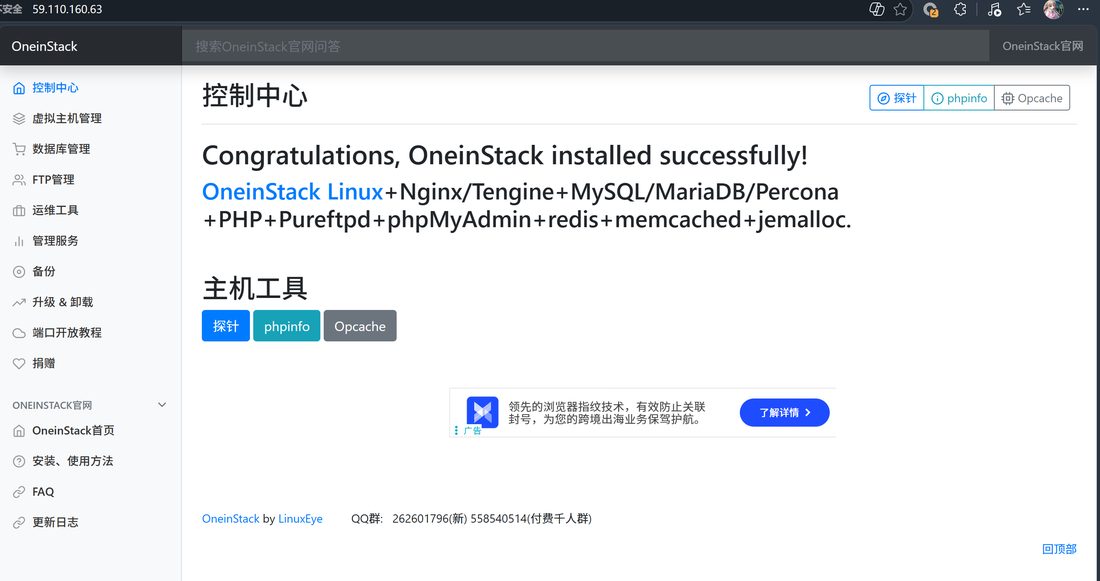Click the home icon beside 控制中心

pos(19,88)
